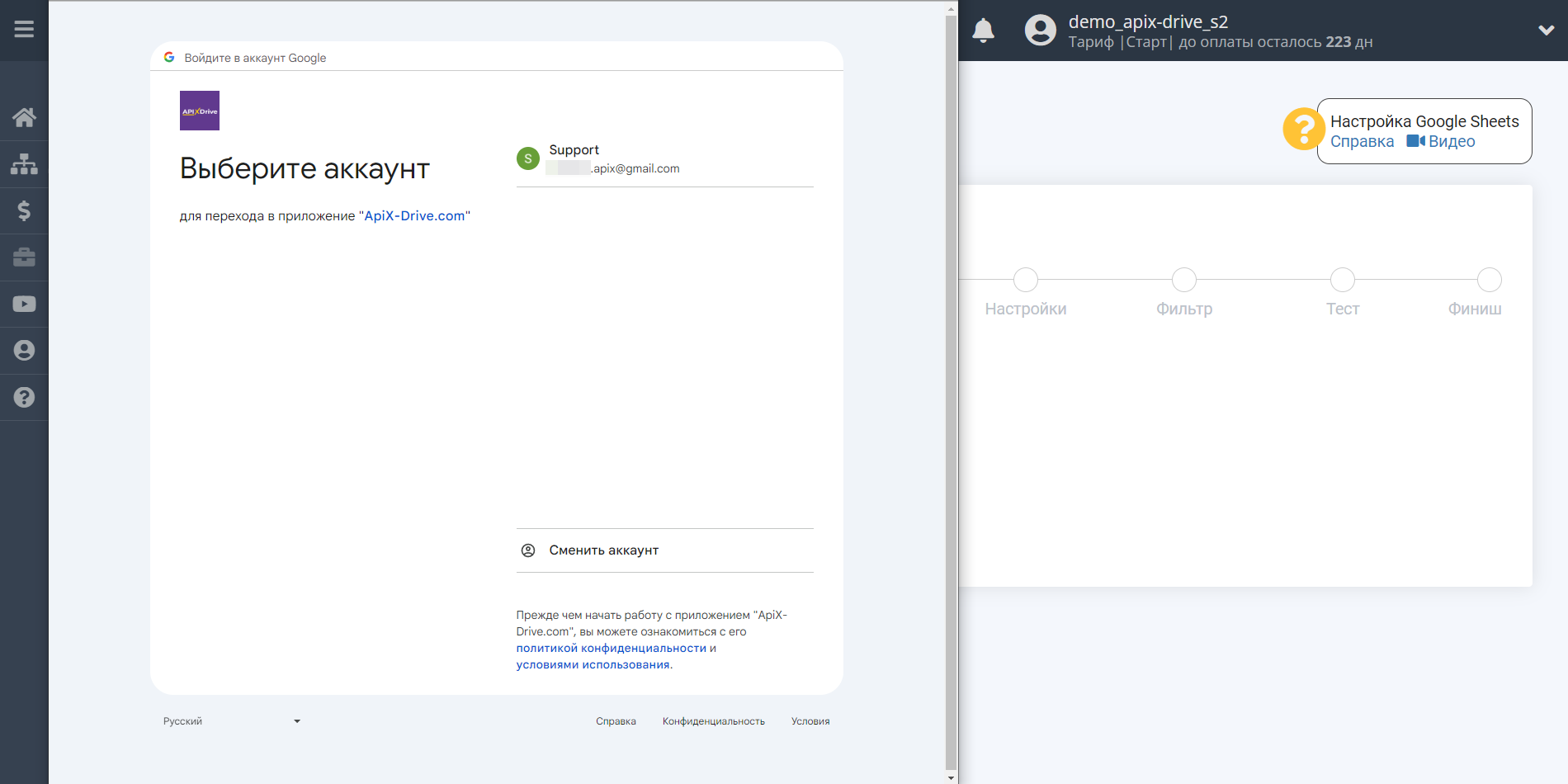
Task: Click the Финиш step label
Action: tap(1475, 309)
